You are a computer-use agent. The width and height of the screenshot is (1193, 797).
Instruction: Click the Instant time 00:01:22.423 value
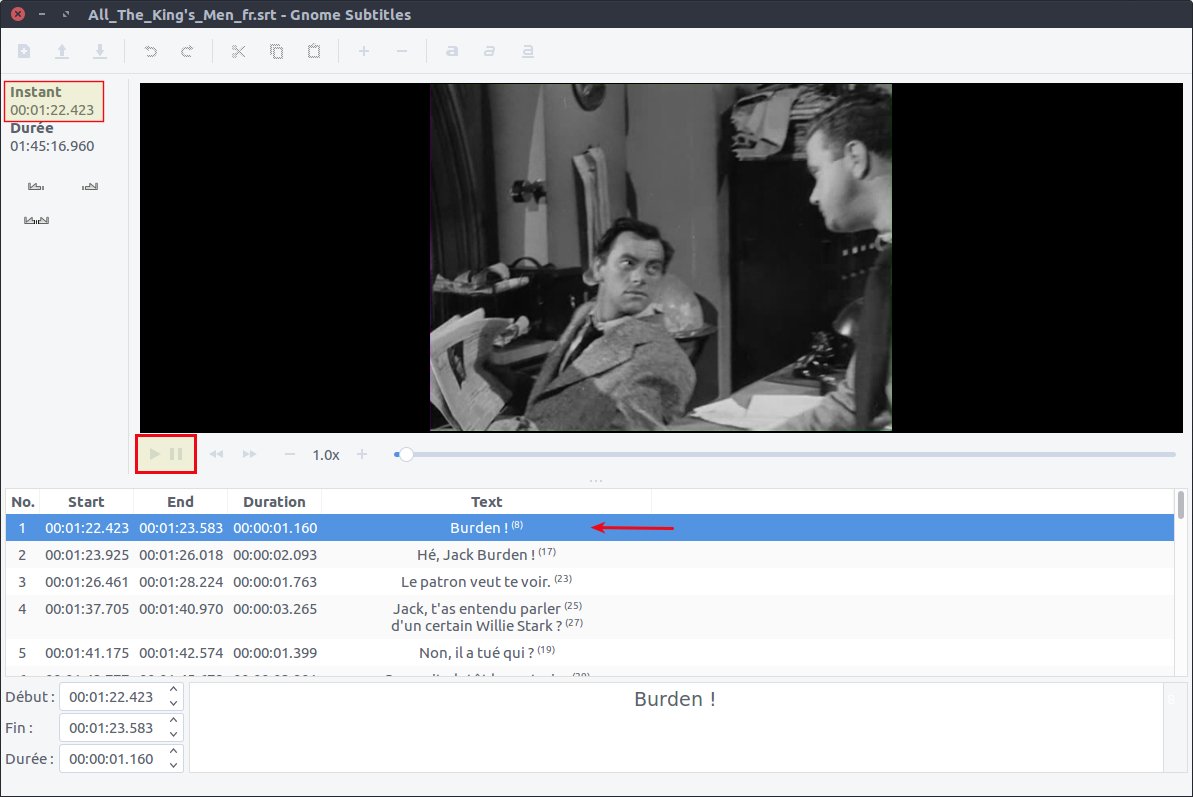click(52, 110)
